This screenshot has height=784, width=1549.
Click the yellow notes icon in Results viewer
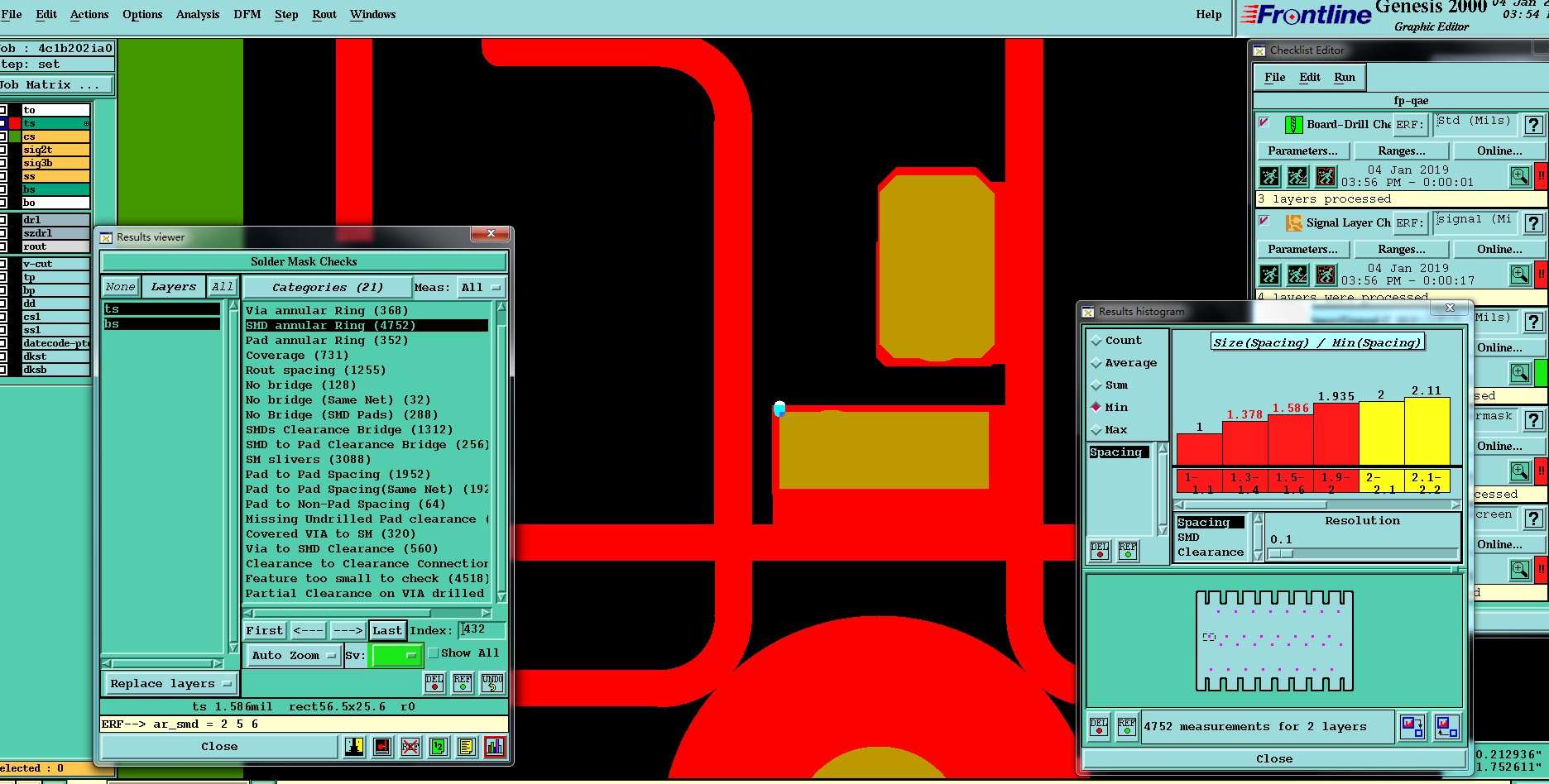click(466, 747)
